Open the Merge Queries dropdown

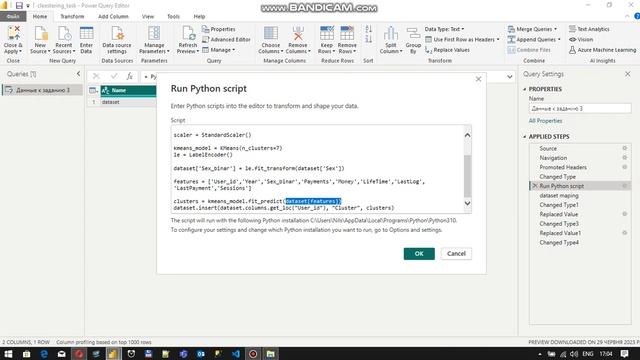click(532, 29)
